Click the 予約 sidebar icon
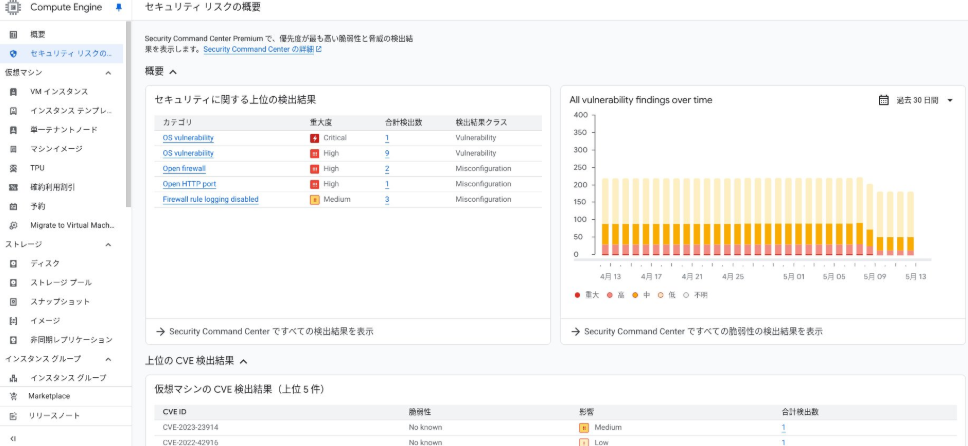 [14, 206]
